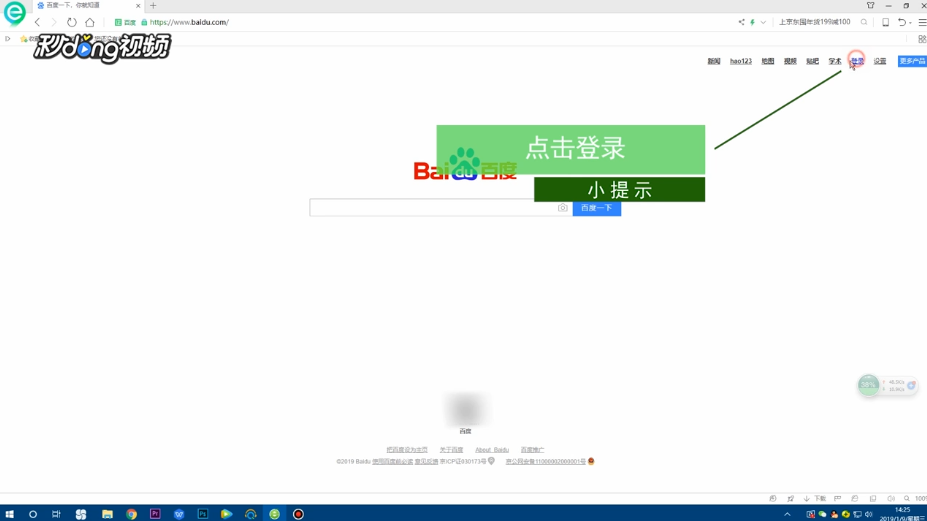Click the red record button app on taskbar
The height and width of the screenshot is (521, 927).
coord(299,514)
